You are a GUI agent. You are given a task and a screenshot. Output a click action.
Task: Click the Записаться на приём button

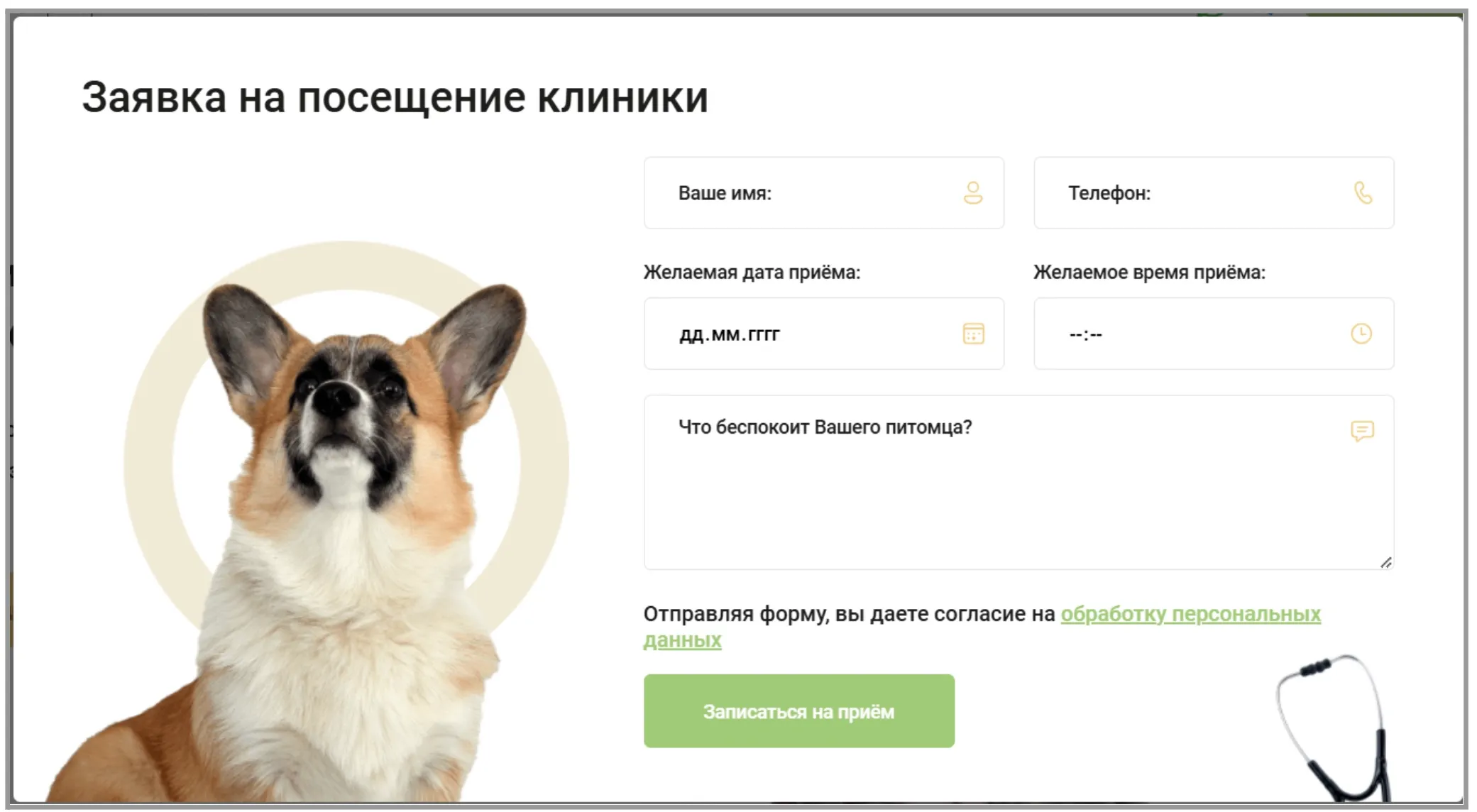pyautogui.click(x=799, y=711)
